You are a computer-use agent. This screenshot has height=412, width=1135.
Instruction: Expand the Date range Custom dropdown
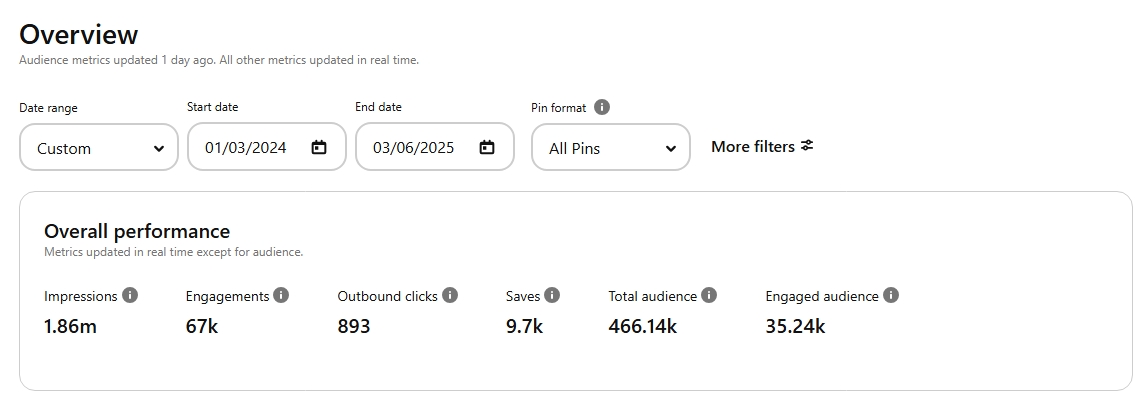(98, 147)
